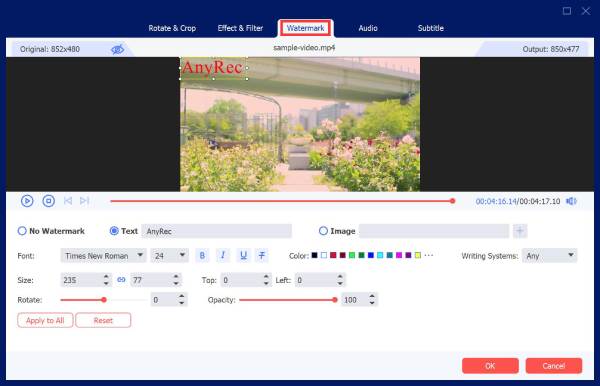Image resolution: width=600 pixels, height=386 pixels.
Task: Decrease the Opacity value 100
Action: pyautogui.click(x=372, y=303)
